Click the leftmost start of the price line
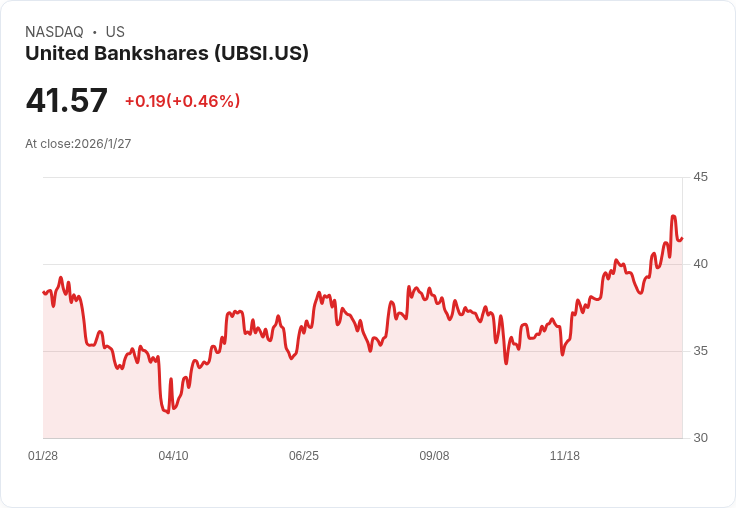This screenshot has height=508, width=736. click(x=43, y=292)
